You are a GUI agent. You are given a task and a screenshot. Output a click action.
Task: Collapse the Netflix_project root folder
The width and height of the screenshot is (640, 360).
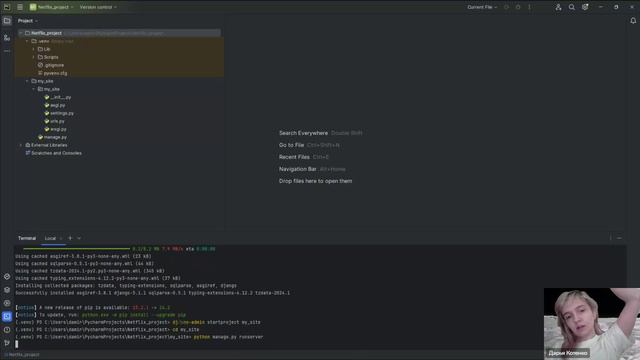tap(20, 33)
